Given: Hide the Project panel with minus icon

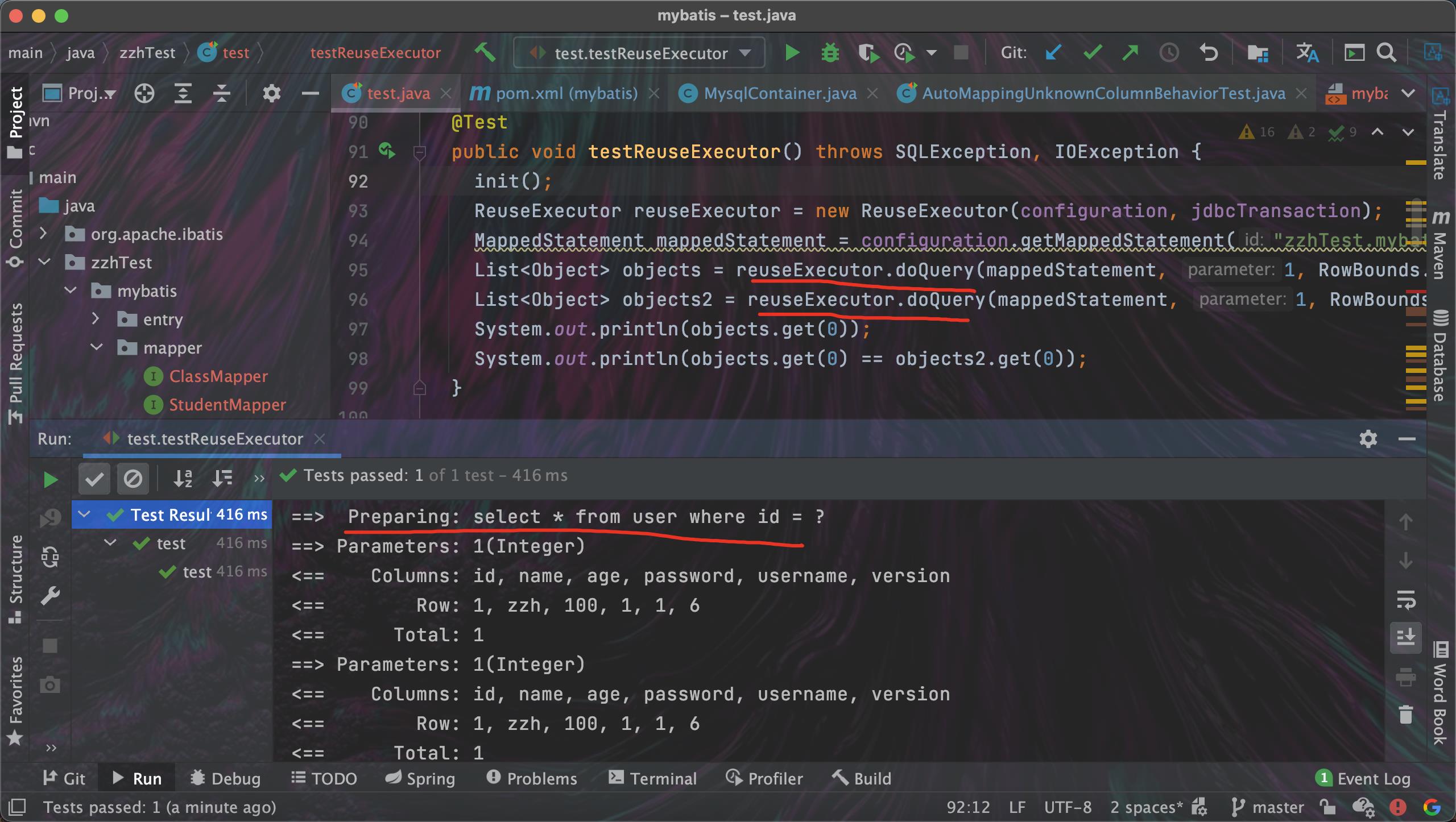Looking at the screenshot, I should [x=310, y=93].
